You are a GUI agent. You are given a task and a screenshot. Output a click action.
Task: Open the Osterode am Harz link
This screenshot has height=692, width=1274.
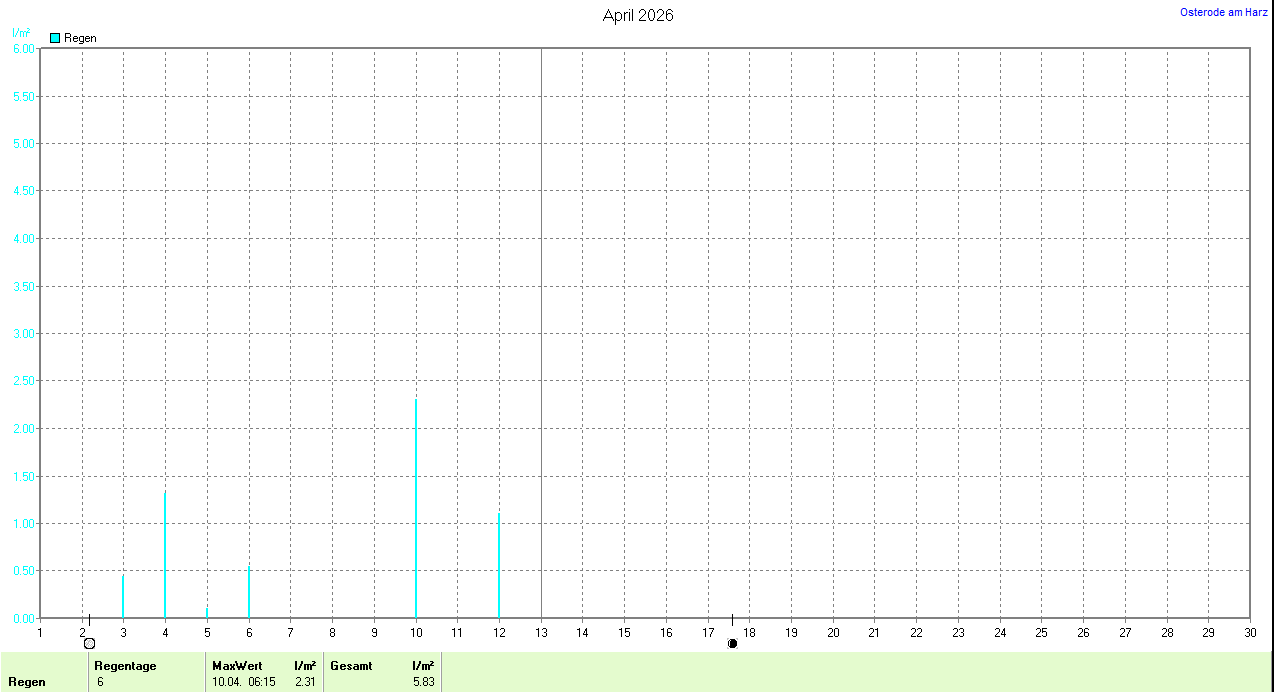(1223, 12)
